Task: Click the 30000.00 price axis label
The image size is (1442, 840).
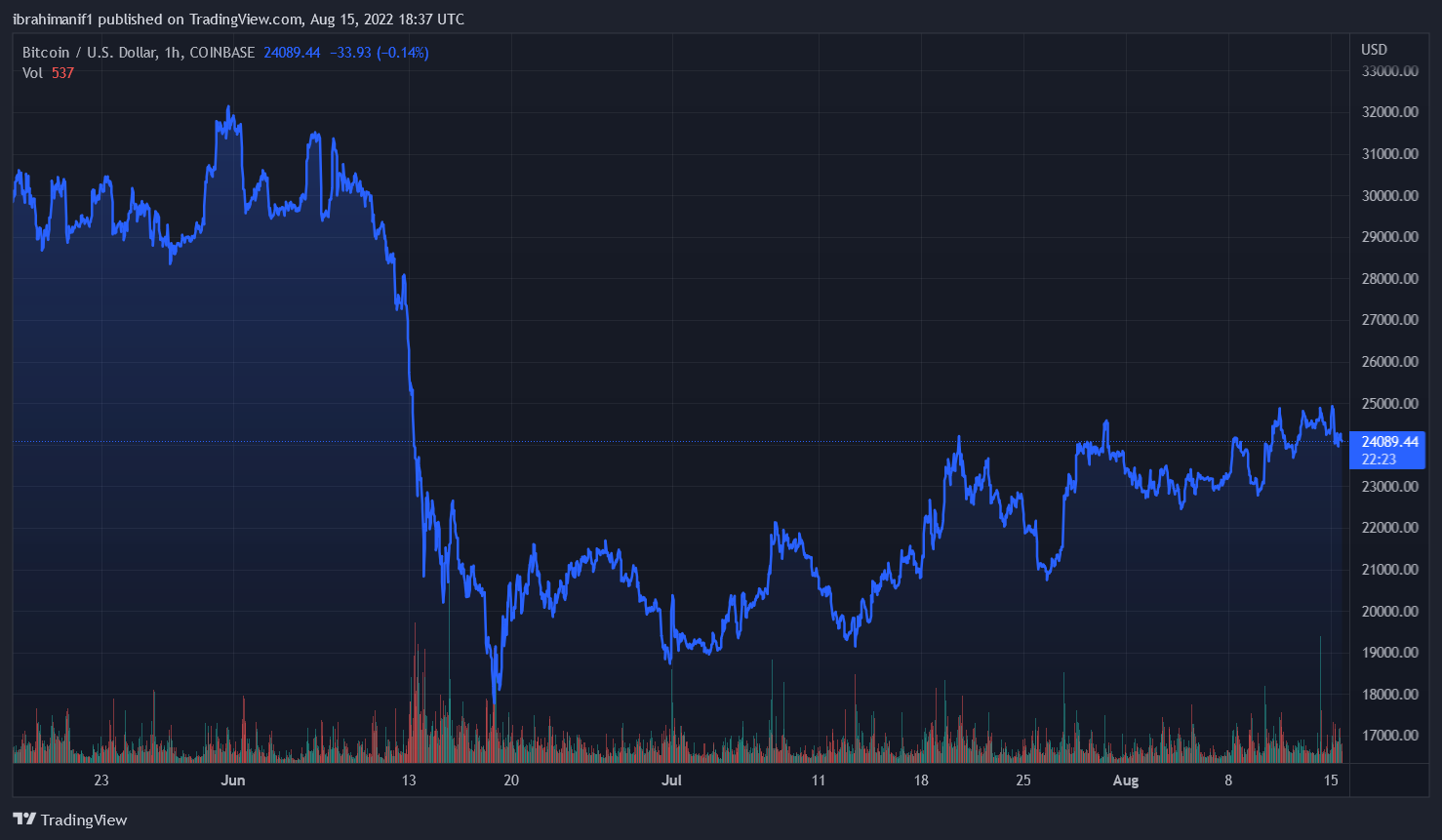Action: point(1389,195)
